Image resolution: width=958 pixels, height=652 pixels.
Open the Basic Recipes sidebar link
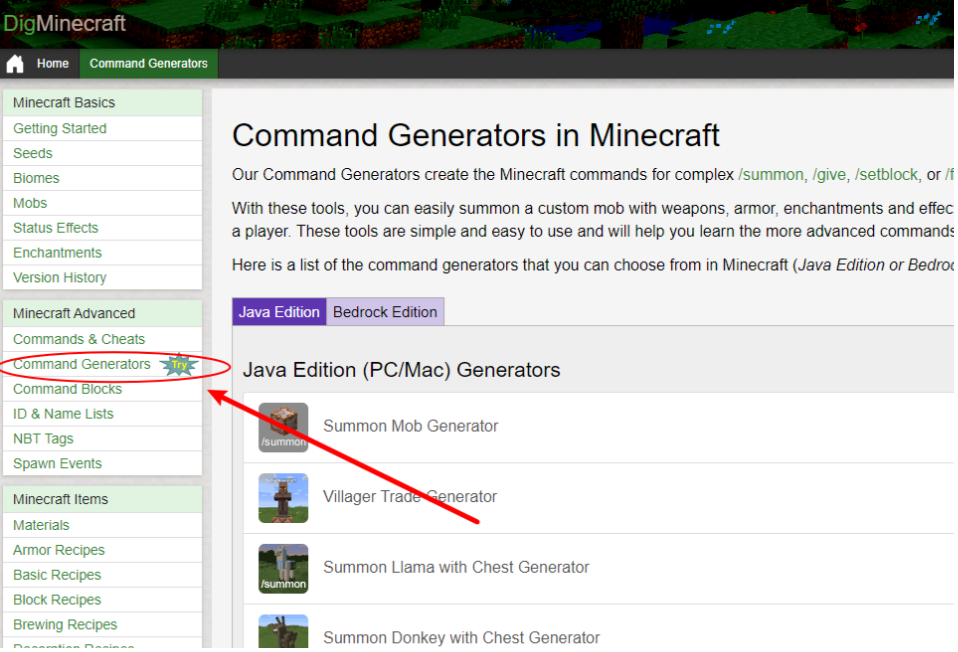point(57,576)
